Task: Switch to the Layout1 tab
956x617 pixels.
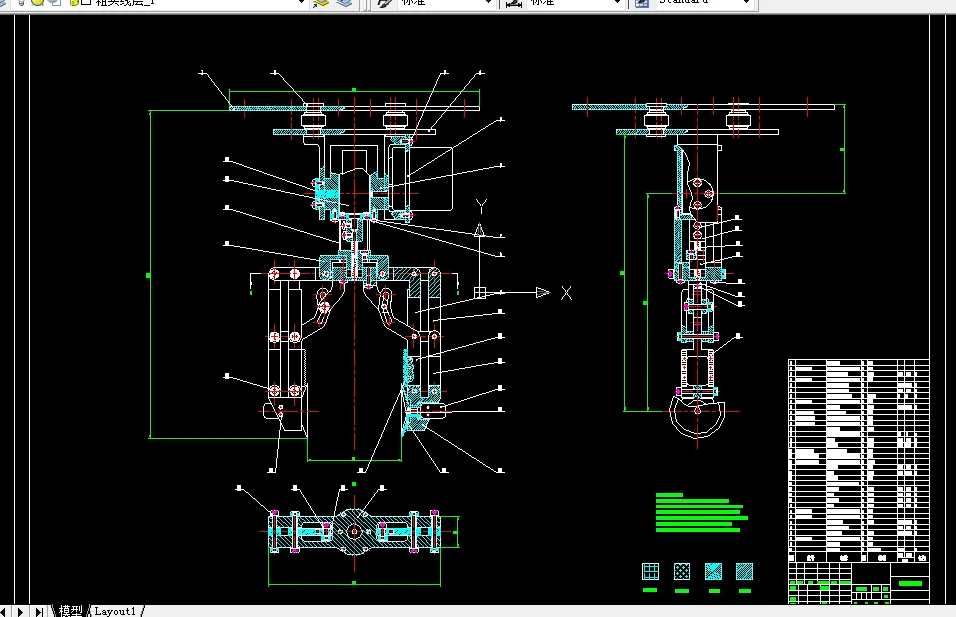Action: [115, 611]
